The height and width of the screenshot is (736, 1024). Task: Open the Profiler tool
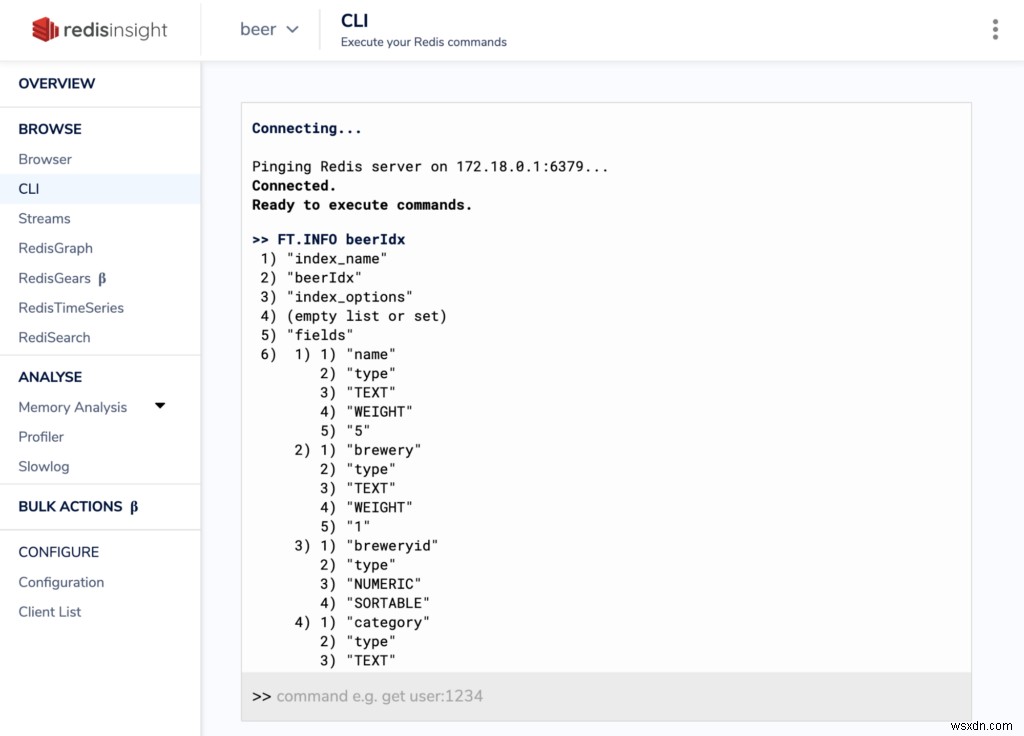[41, 437]
